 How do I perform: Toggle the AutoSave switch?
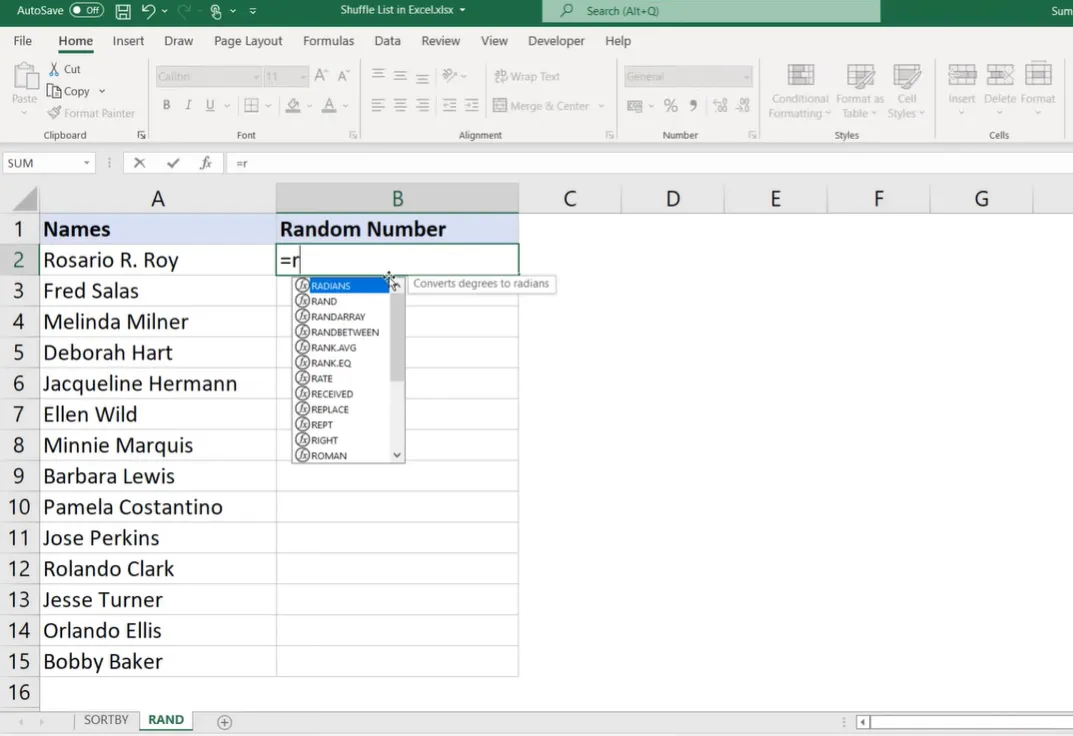(x=87, y=11)
